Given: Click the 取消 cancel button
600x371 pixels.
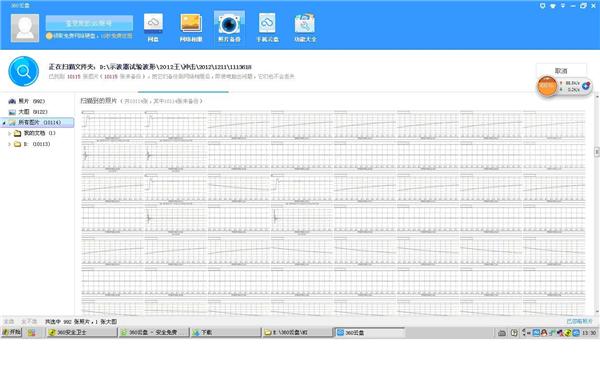Looking at the screenshot, I should (561, 71).
